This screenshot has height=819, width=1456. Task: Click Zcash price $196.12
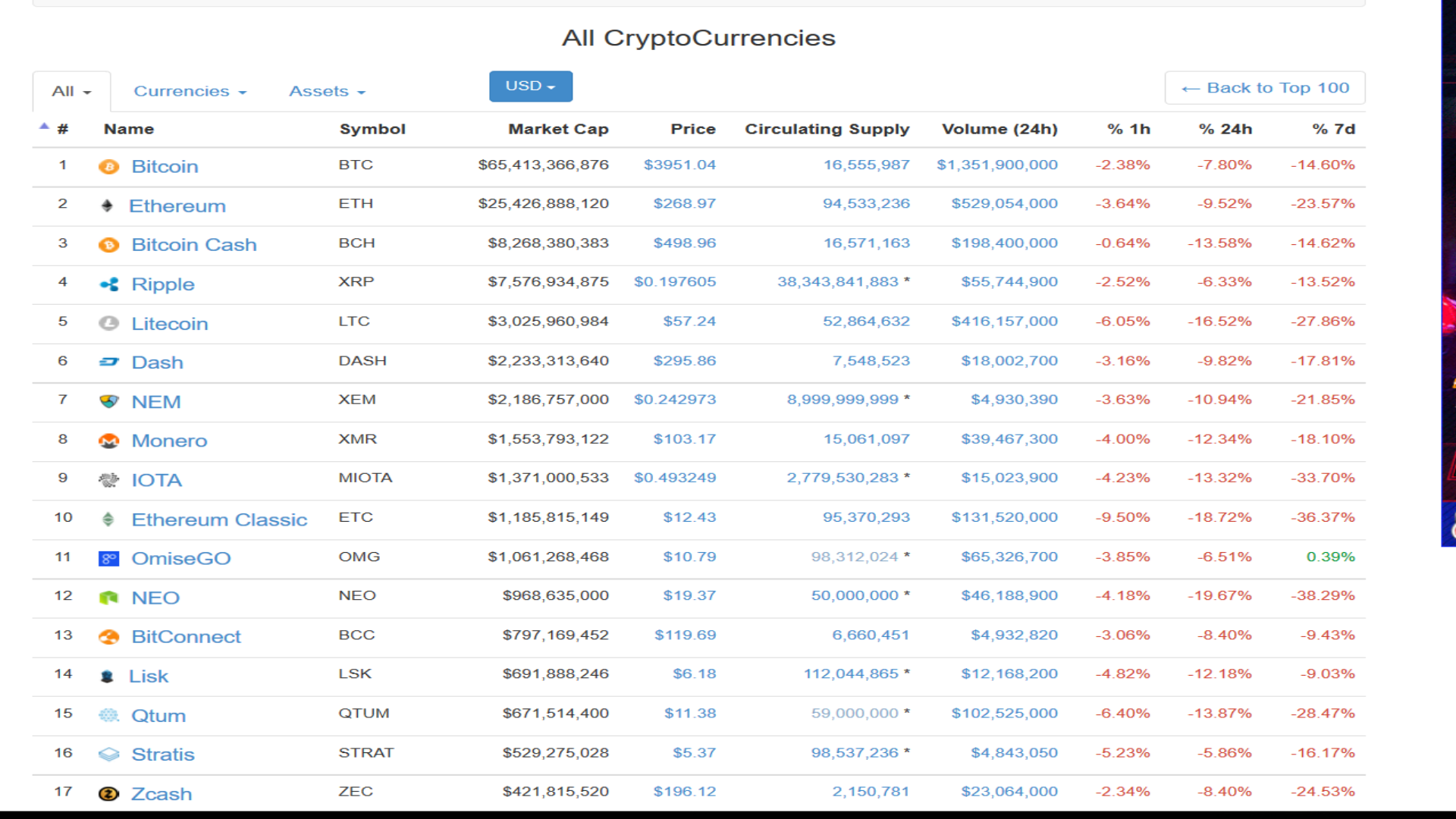[685, 792]
